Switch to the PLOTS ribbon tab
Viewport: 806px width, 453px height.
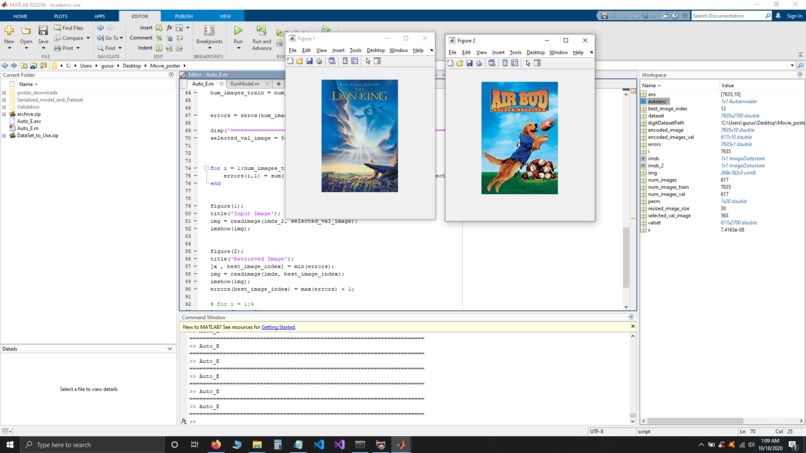point(61,16)
